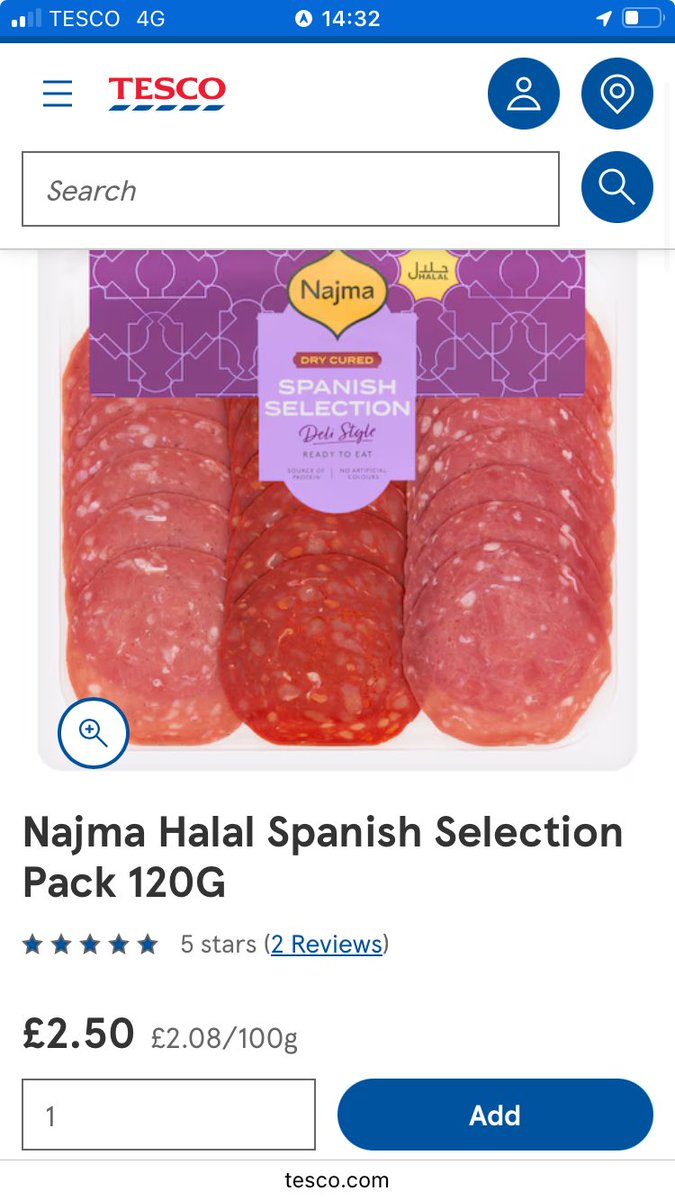Add the Najma pack to basket

click(495, 1115)
